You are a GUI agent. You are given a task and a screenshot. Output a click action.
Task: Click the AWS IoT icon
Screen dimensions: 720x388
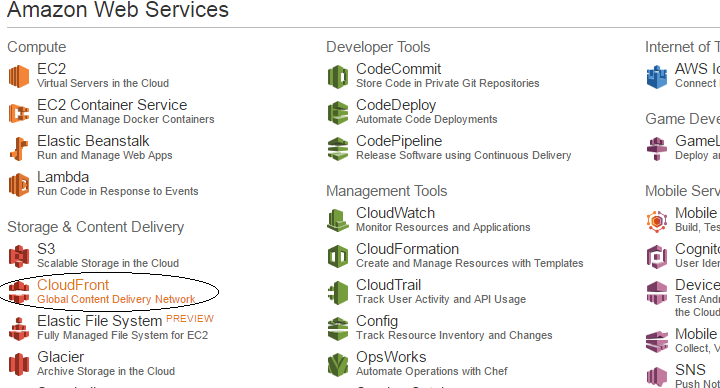[657, 76]
